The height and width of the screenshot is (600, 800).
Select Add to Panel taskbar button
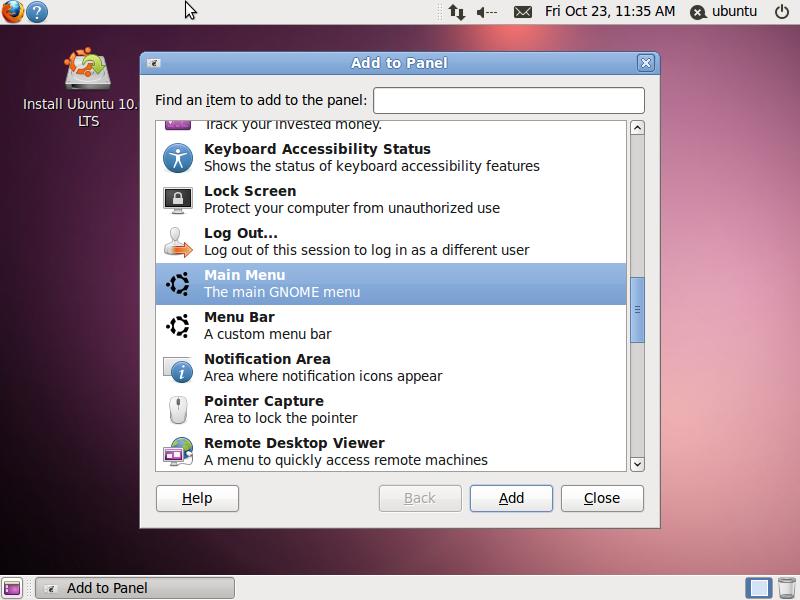(x=135, y=588)
